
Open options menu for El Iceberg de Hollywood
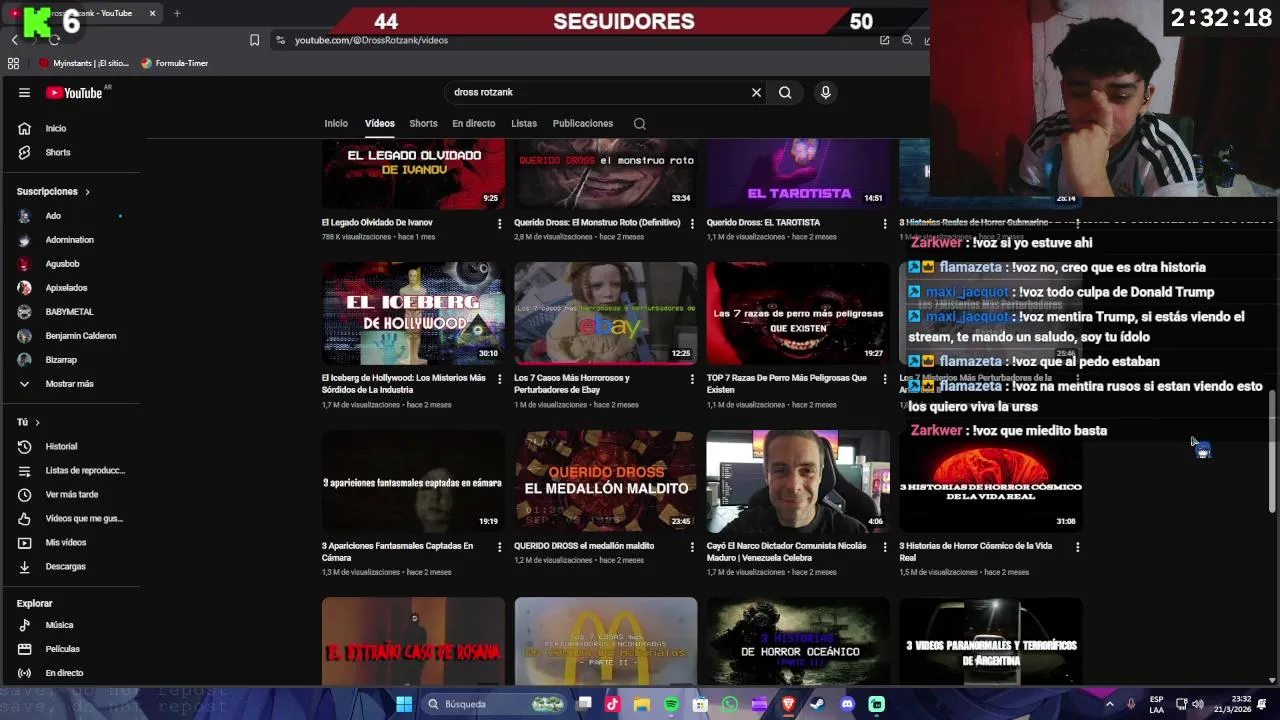pos(499,380)
